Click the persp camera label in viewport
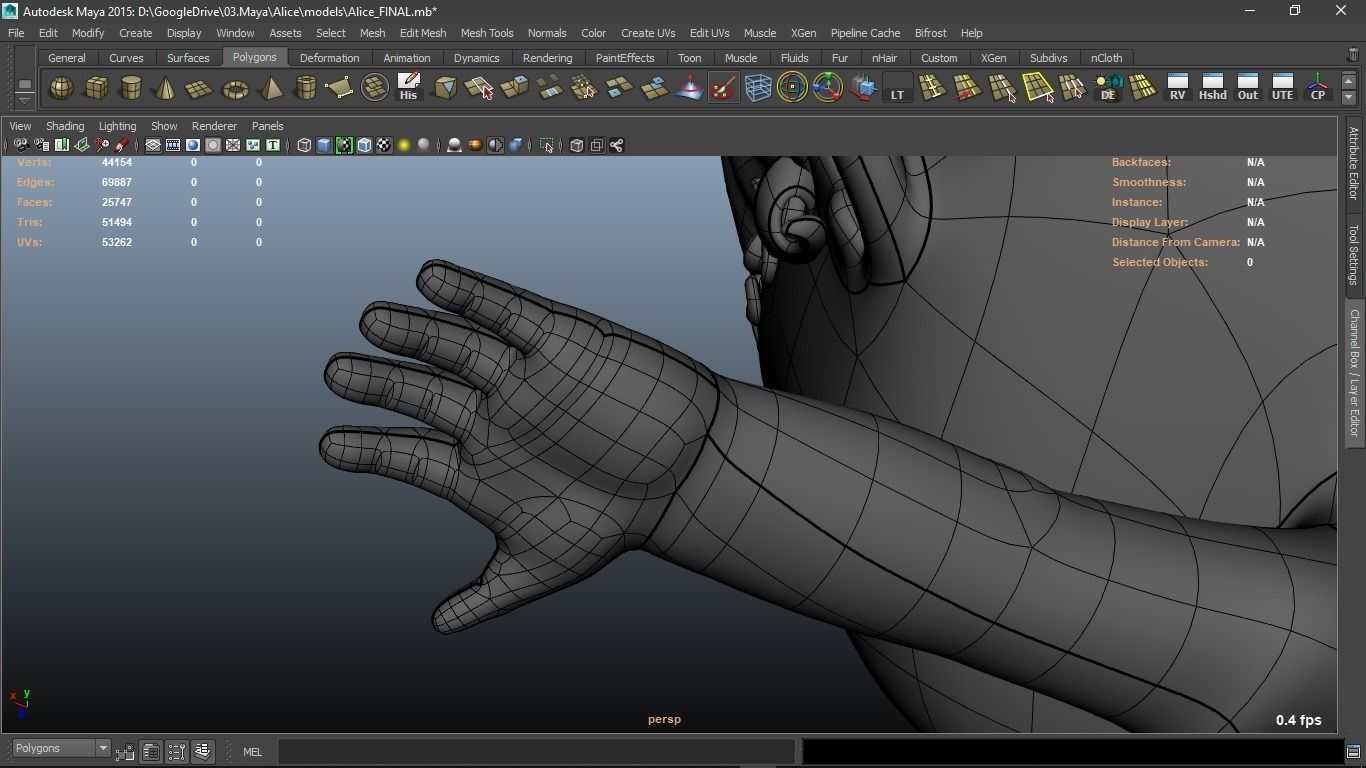Viewport: 1366px width, 768px height. (664, 719)
